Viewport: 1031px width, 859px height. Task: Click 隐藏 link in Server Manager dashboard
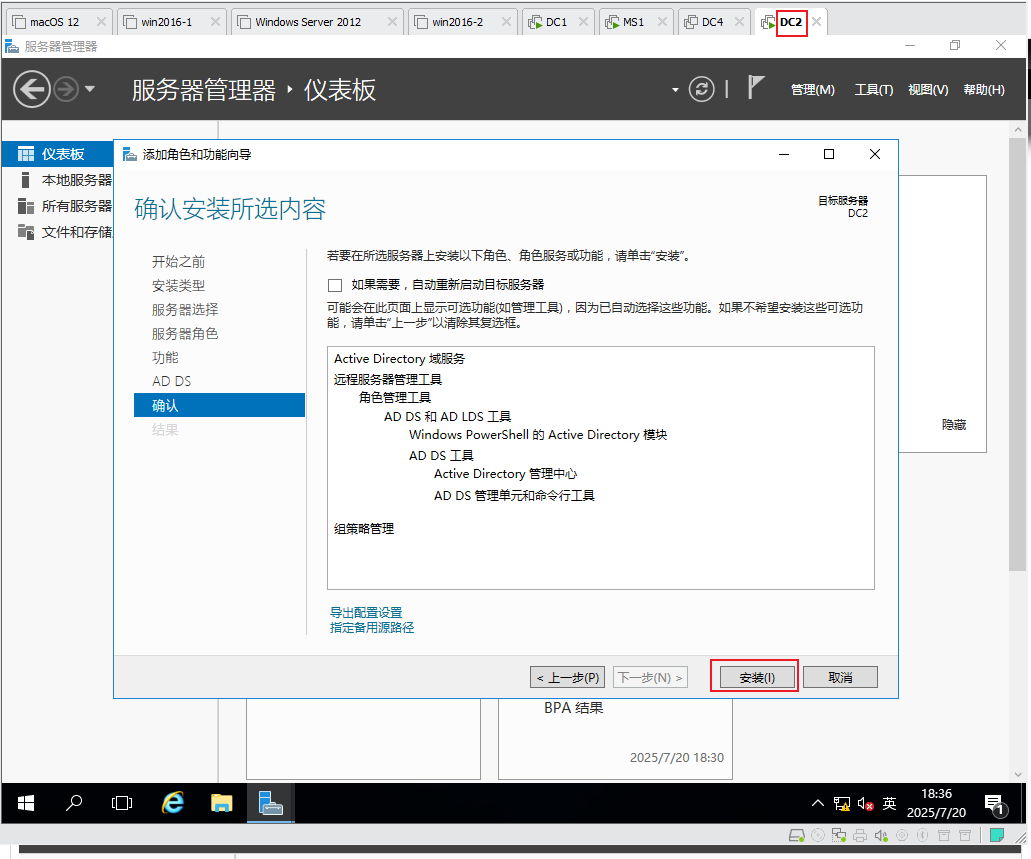(953, 425)
